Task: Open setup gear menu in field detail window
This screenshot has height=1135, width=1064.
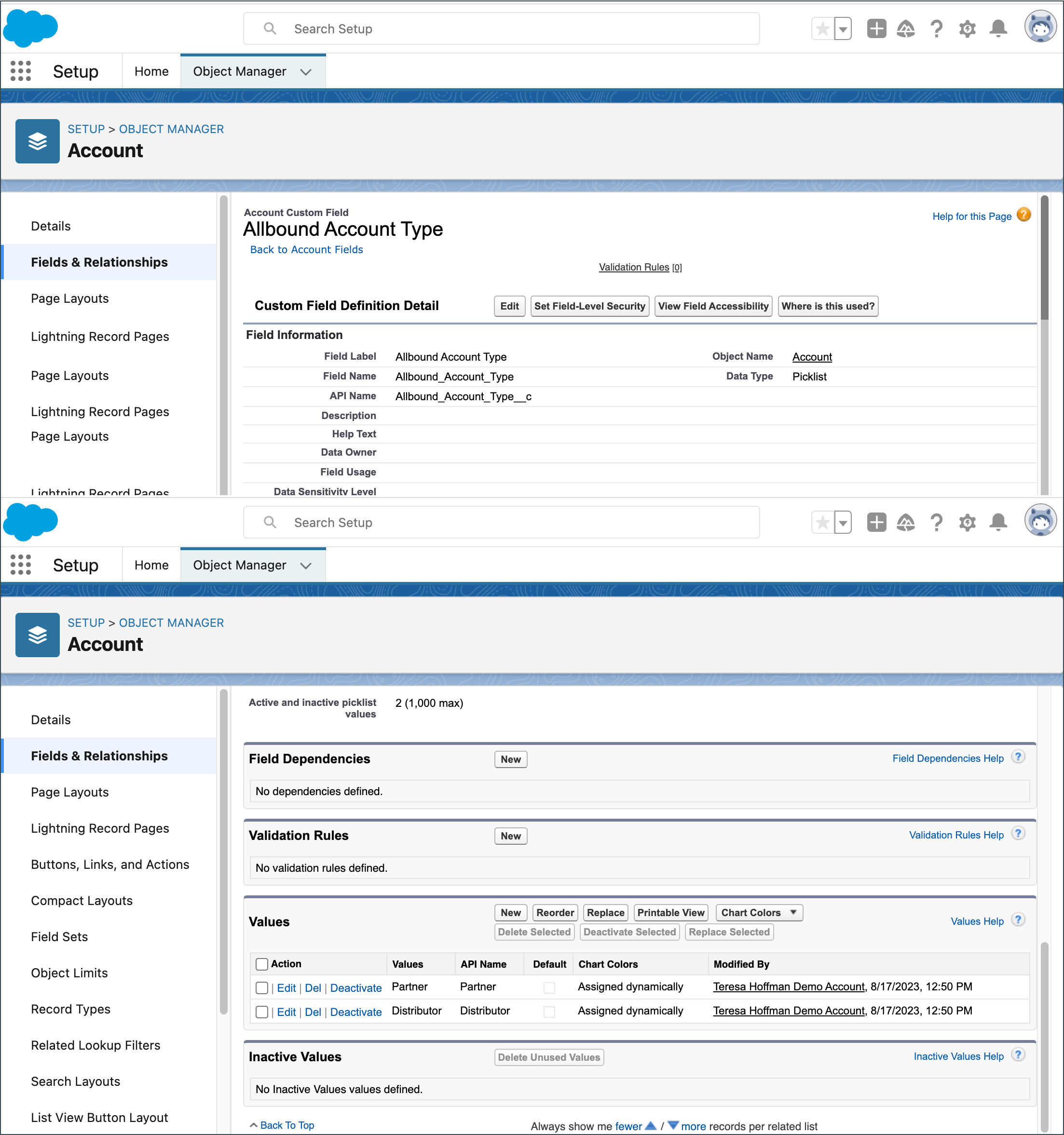Action: click(x=967, y=28)
